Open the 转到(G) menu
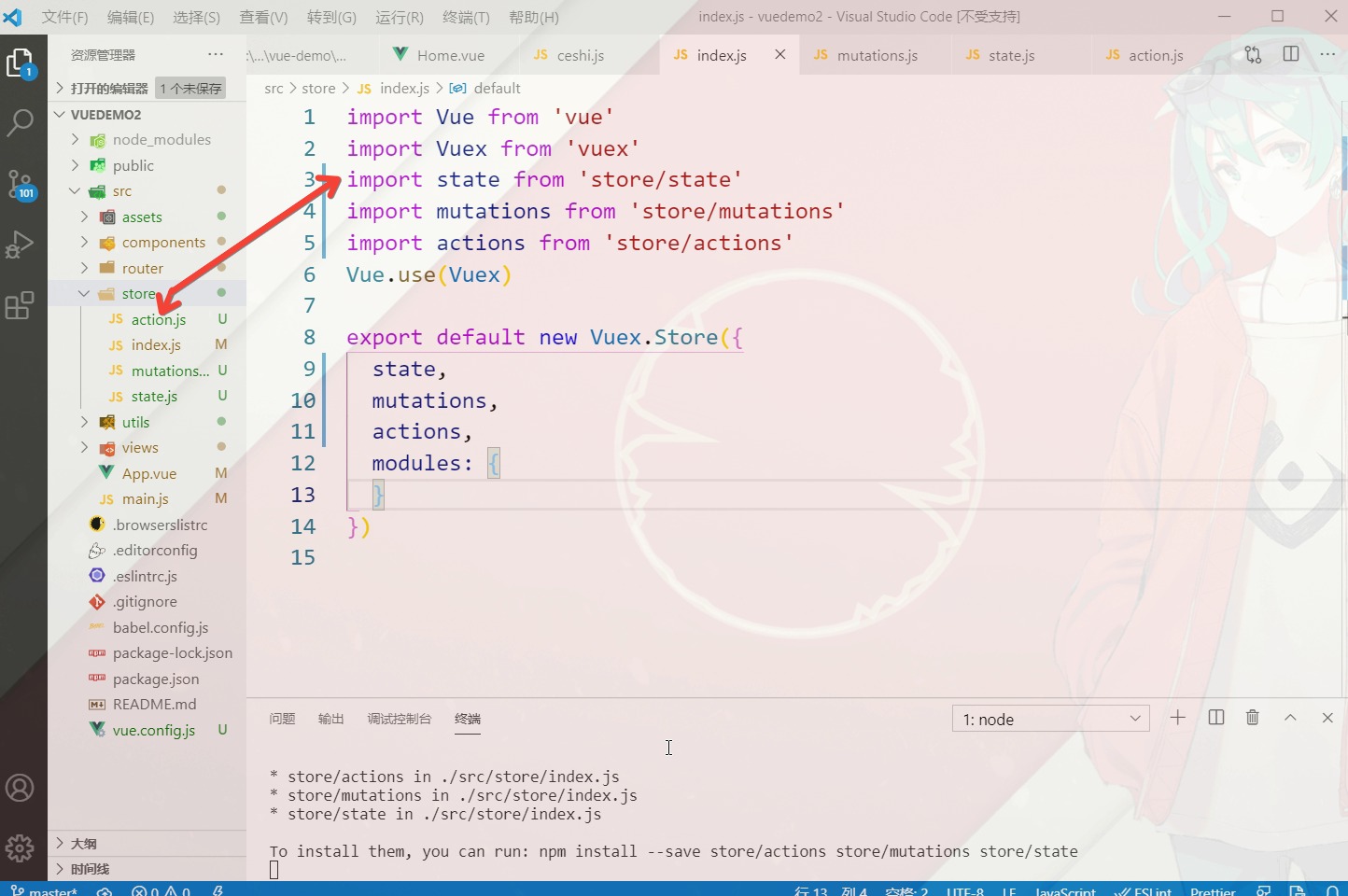 [331, 17]
